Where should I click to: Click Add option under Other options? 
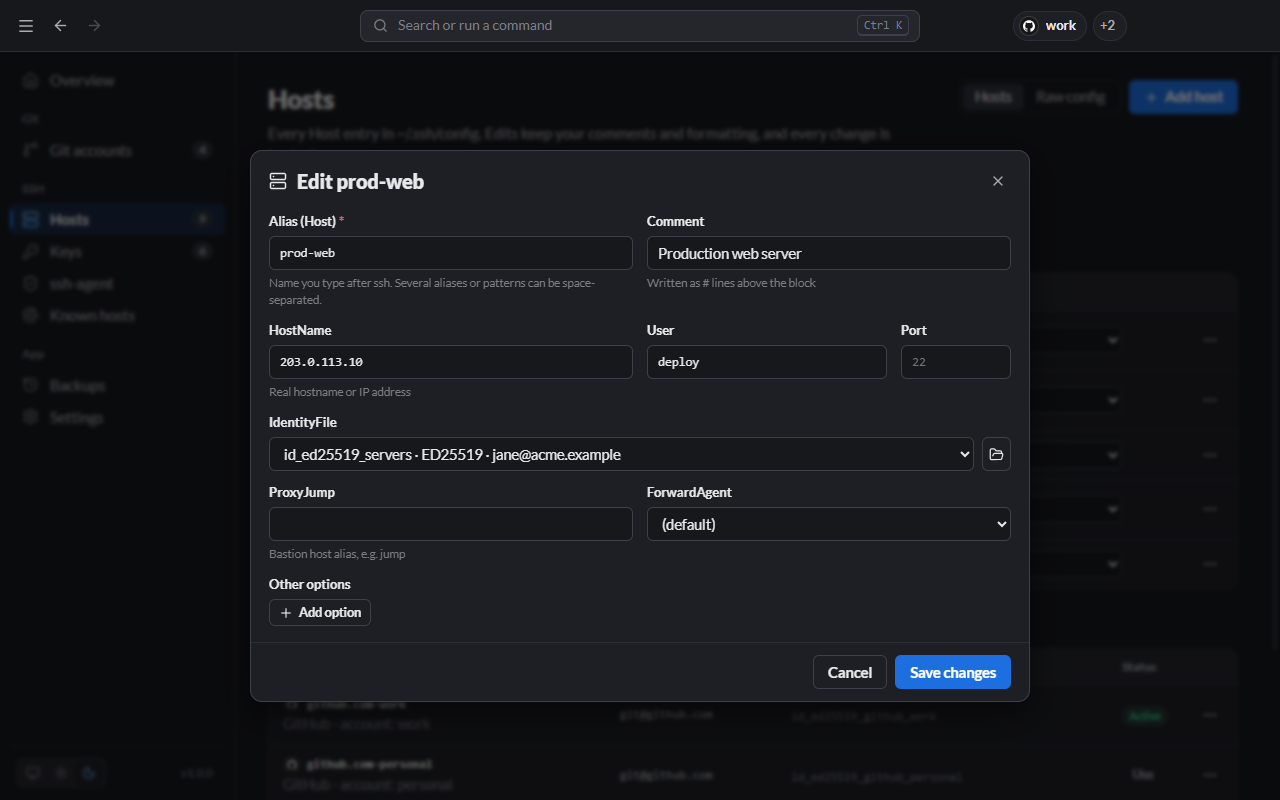point(320,612)
